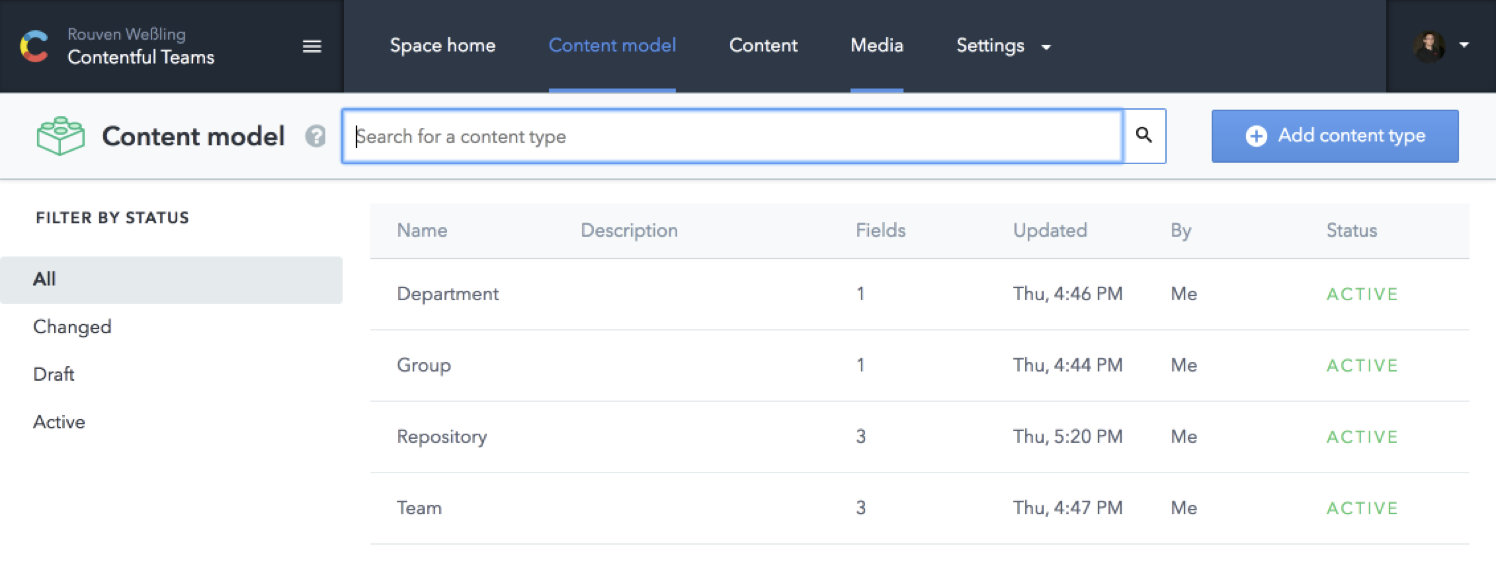Click the Add content type button
Viewport: 1496px width, 587px height.
(x=1334, y=135)
